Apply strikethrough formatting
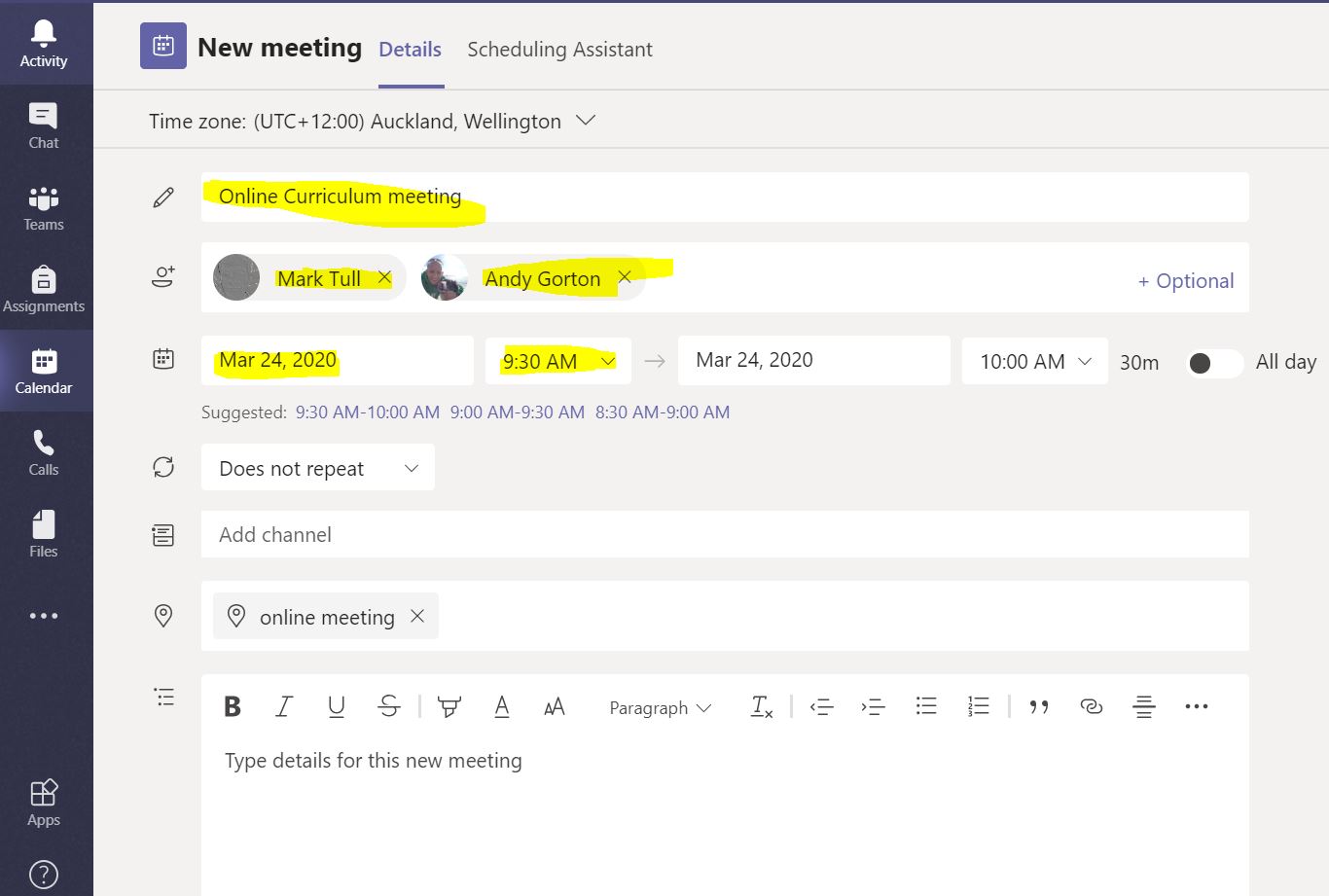The image size is (1329, 896). click(x=388, y=706)
